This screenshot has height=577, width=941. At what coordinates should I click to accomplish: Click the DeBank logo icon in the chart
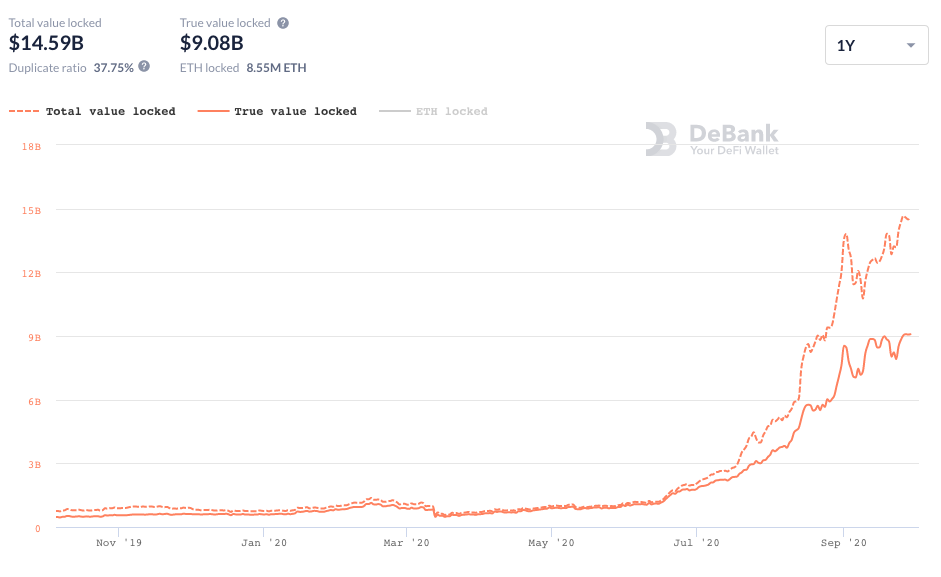coord(661,139)
